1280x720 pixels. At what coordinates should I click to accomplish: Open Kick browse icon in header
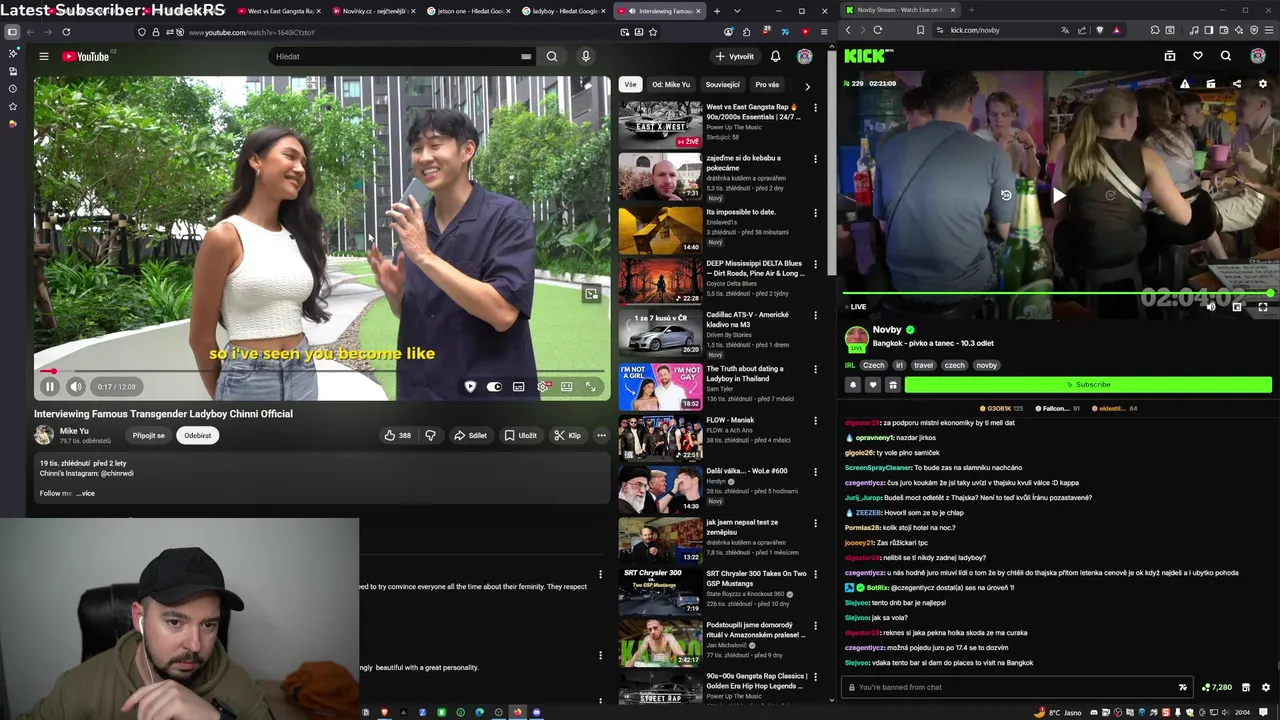click(1170, 56)
